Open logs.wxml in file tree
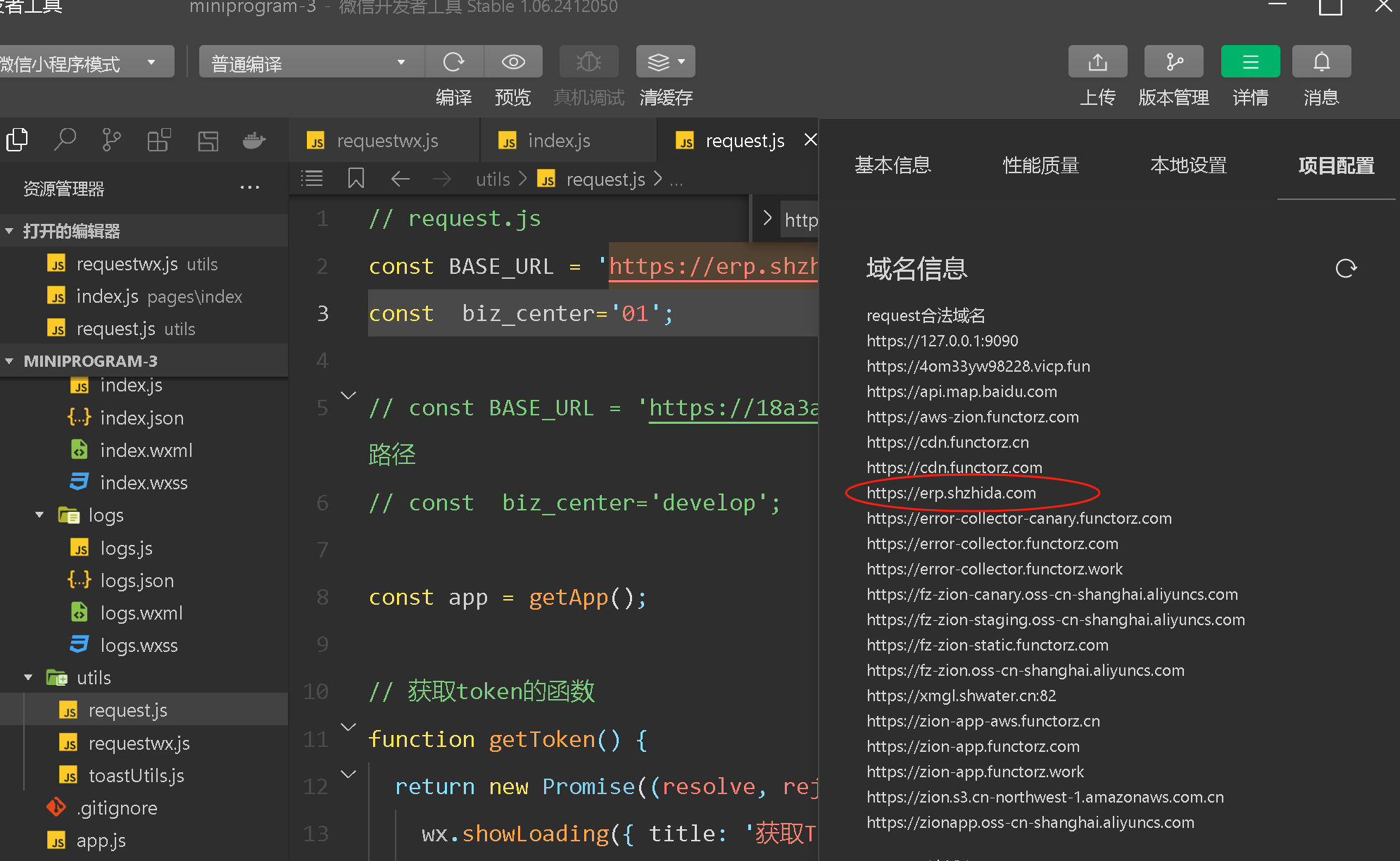Screen dimensions: 1400x861 tap(144, 613)
